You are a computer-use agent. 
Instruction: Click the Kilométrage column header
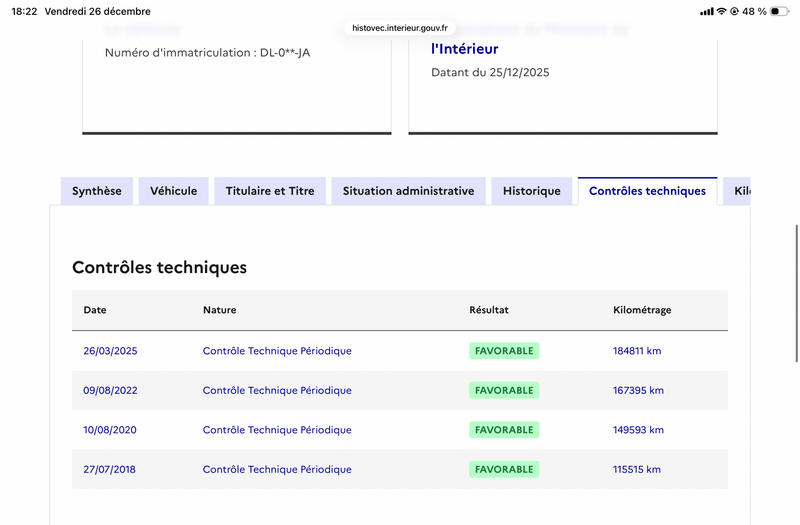click(642, 310)
